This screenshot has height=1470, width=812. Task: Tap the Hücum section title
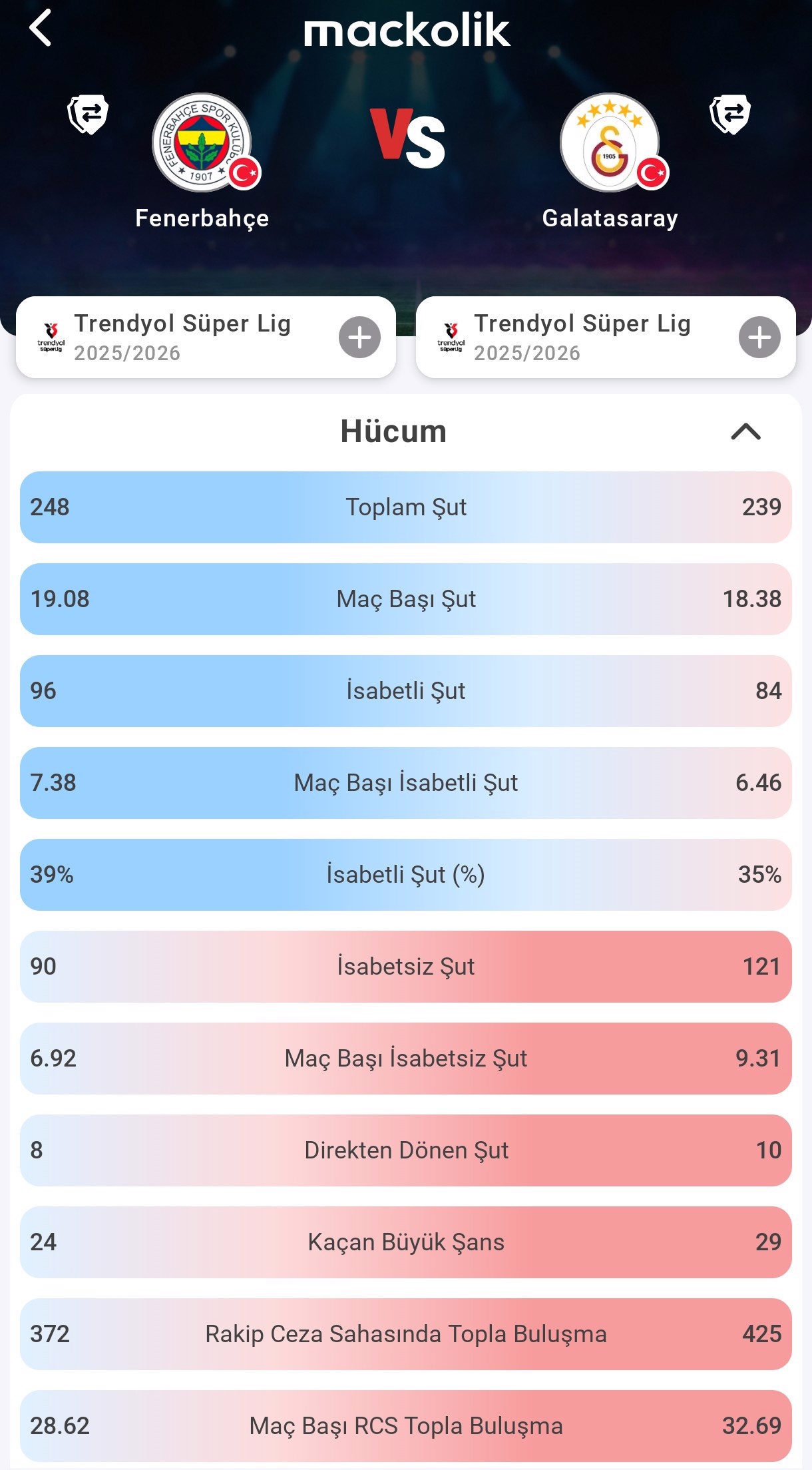[393, 431]
